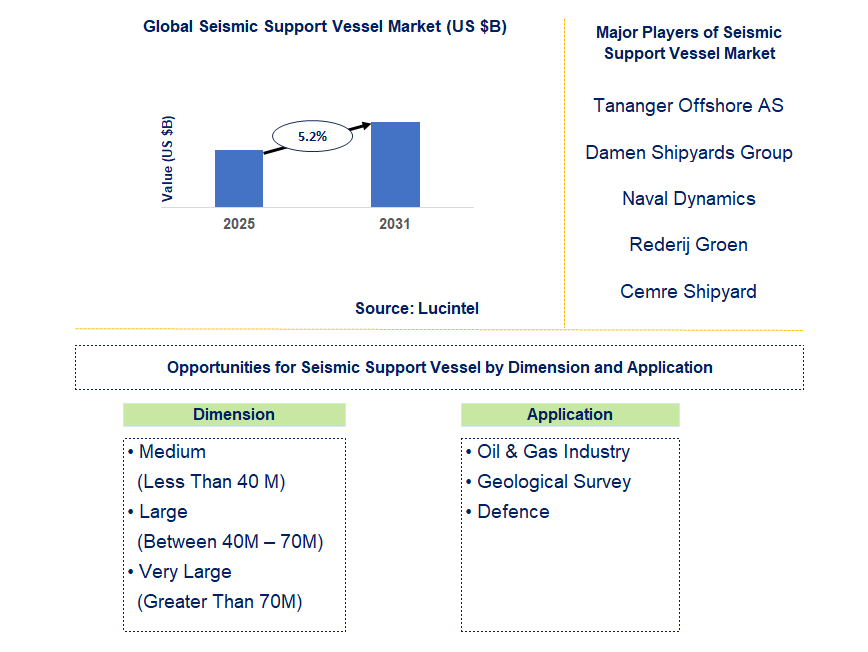This screenshot has height=652, width=868.
Task: Click the 2025 bar in the chart
Action: point(238,178)
